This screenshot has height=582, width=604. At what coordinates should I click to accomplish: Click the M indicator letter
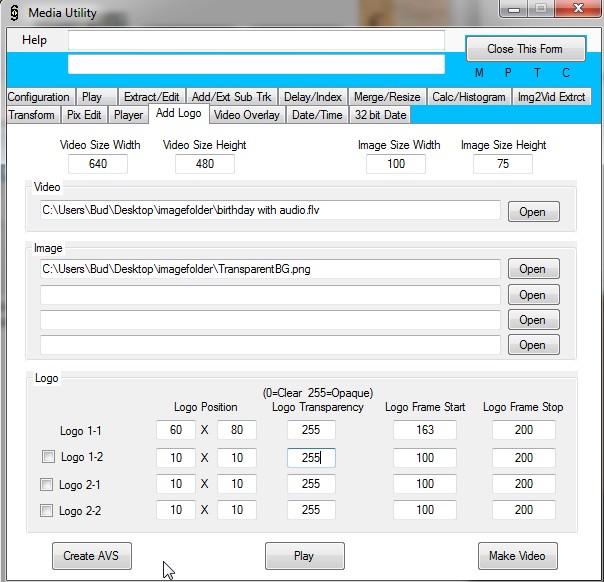[x=479, y=73]
